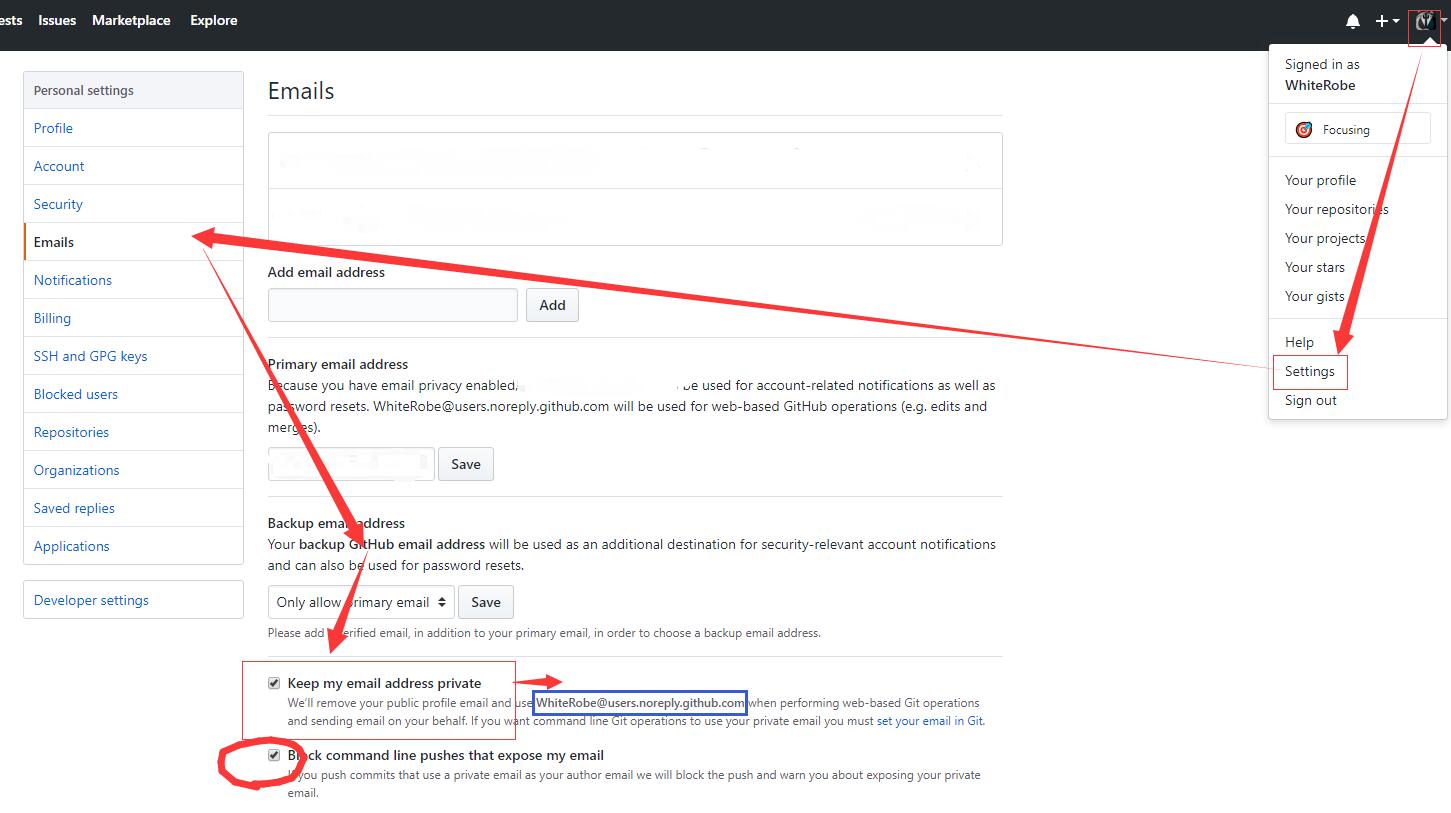Open Saved replies settings
Screen dimensions: 1451x813
(133, 508)
